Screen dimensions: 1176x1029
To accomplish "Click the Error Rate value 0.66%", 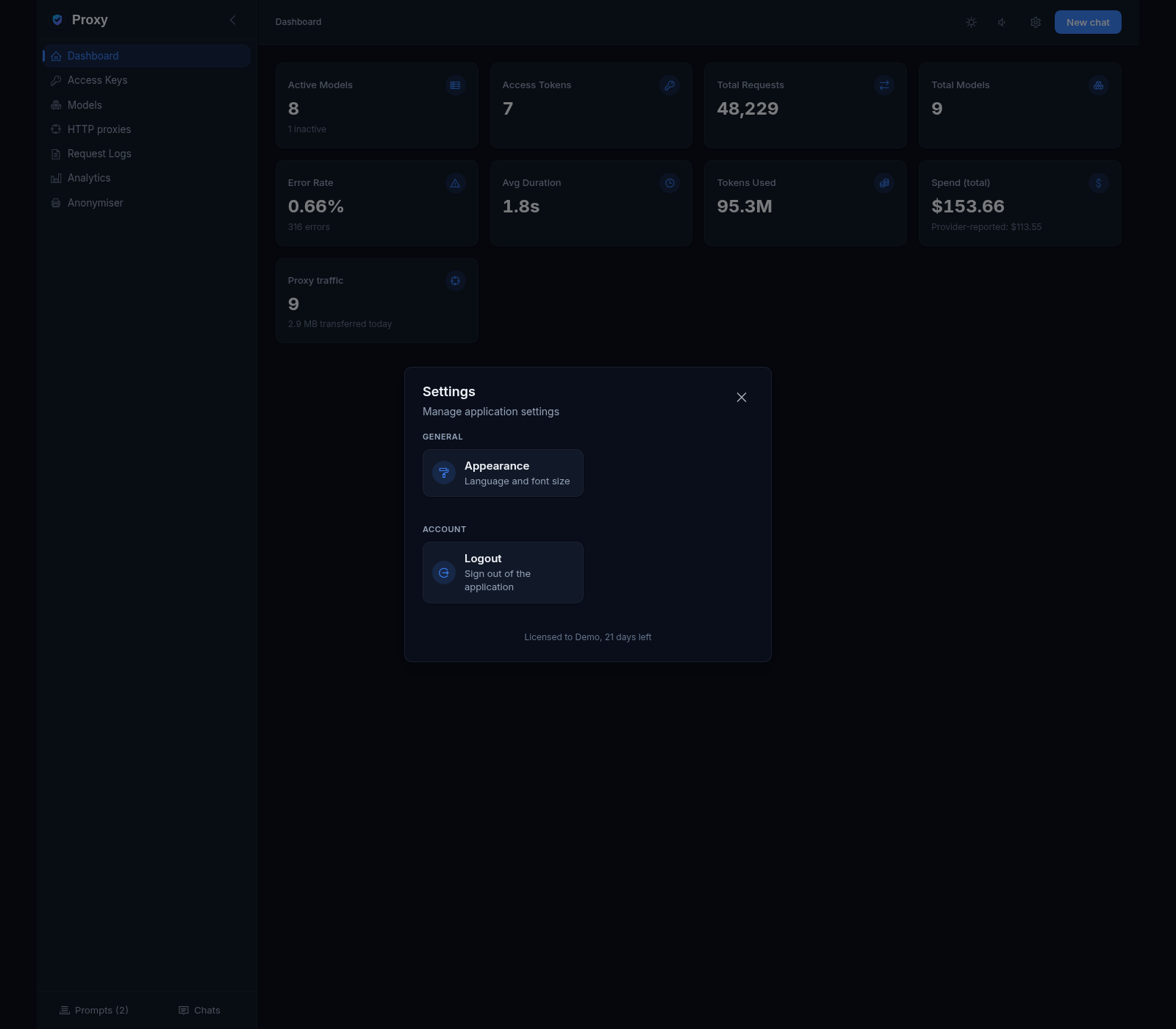I will 316,207.
